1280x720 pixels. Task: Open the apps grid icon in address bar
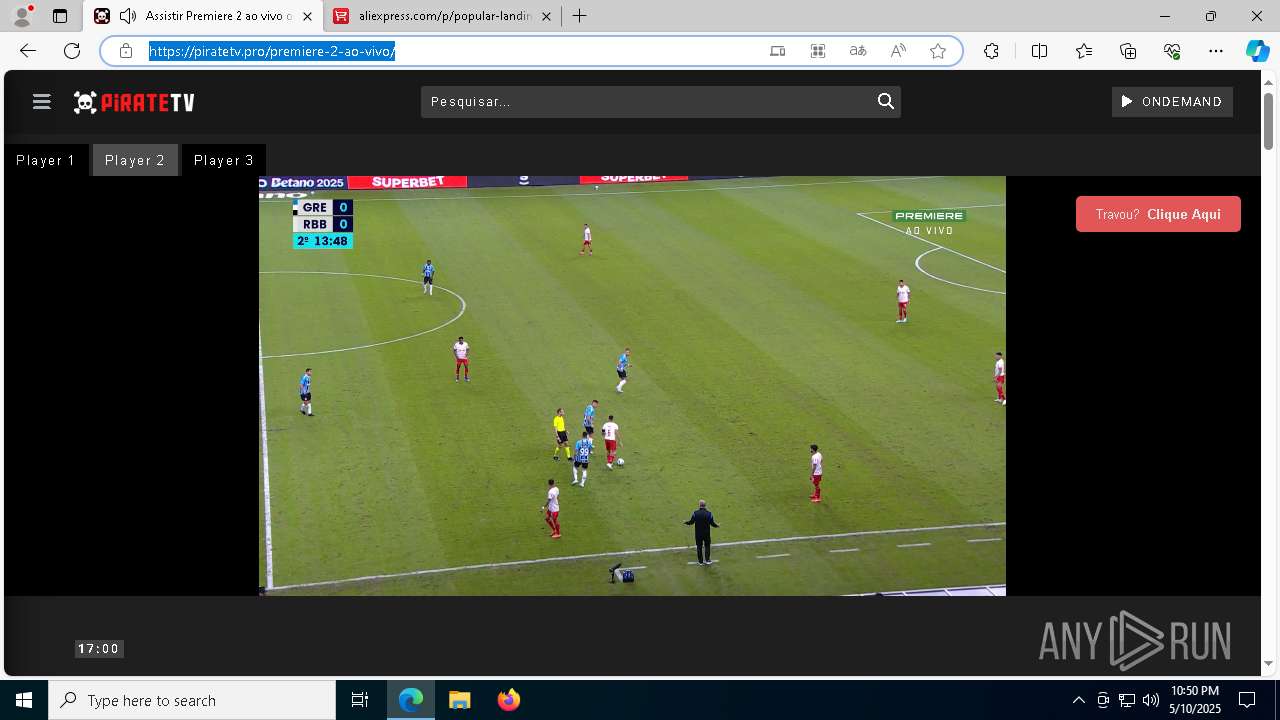pos(818,51)
